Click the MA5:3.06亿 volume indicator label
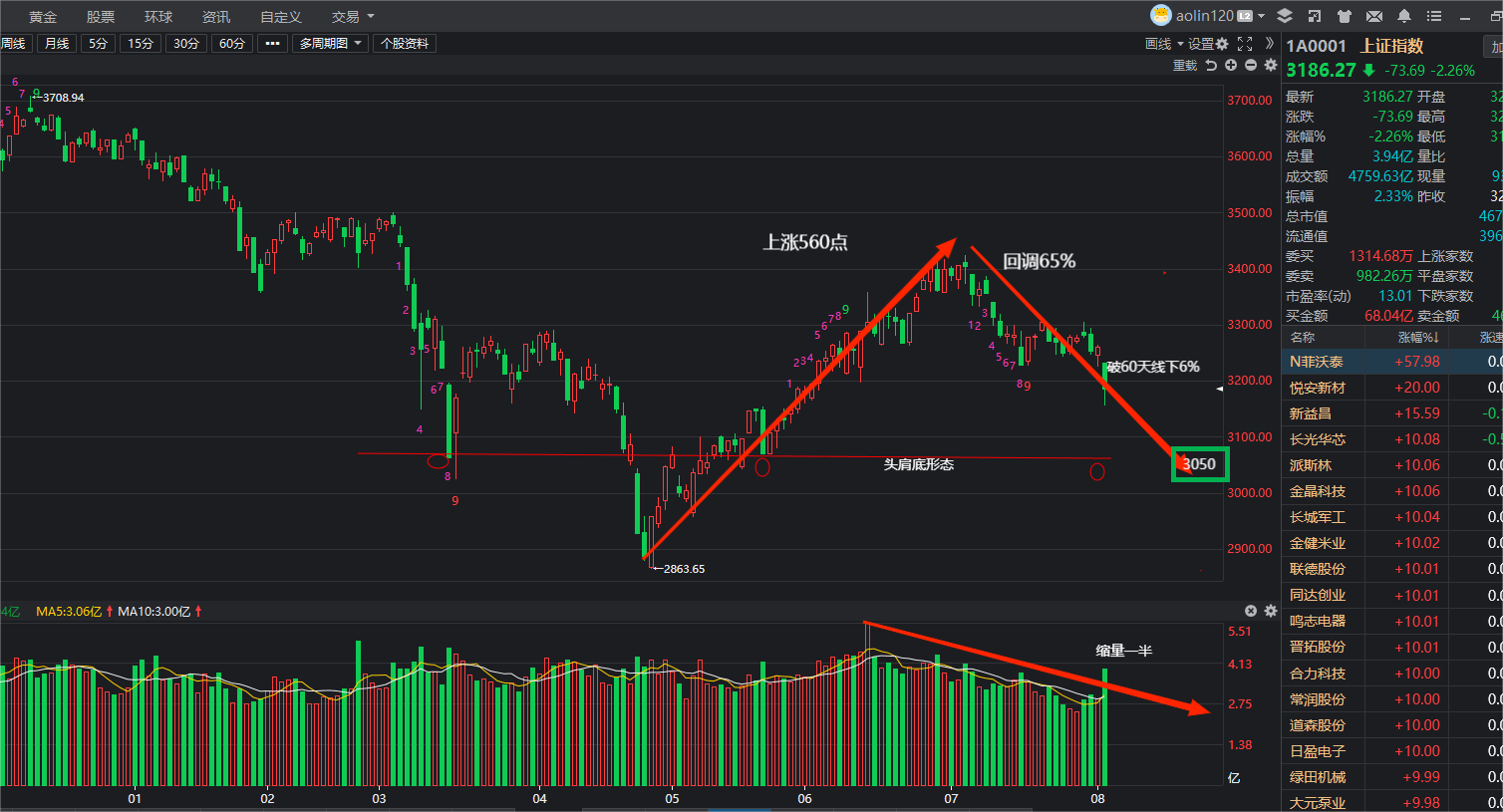The width and height of the screenshot is (1503, 812). click(70, 612)
